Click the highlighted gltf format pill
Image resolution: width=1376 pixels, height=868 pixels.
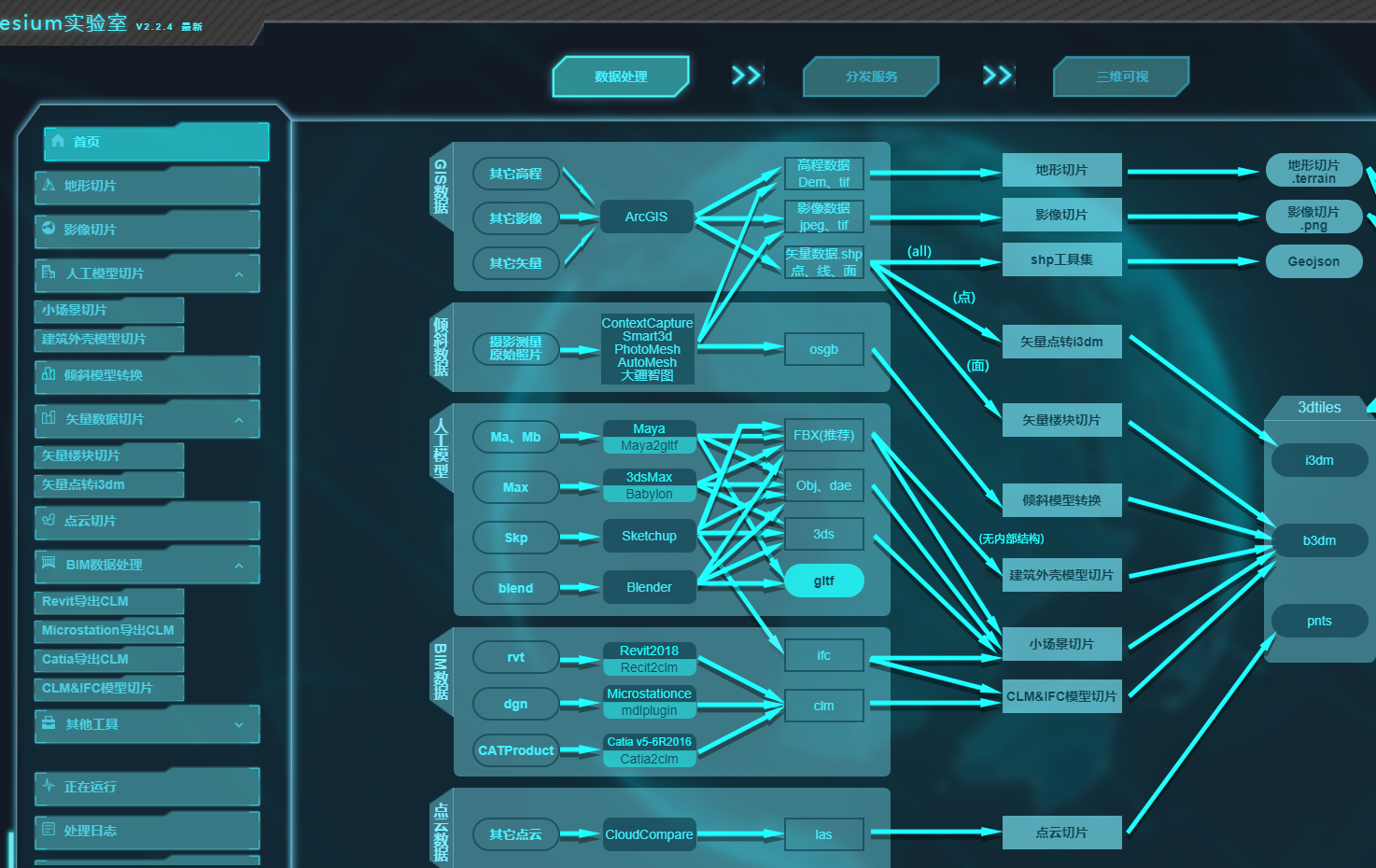pyautogui.click(x=823, y=581)
